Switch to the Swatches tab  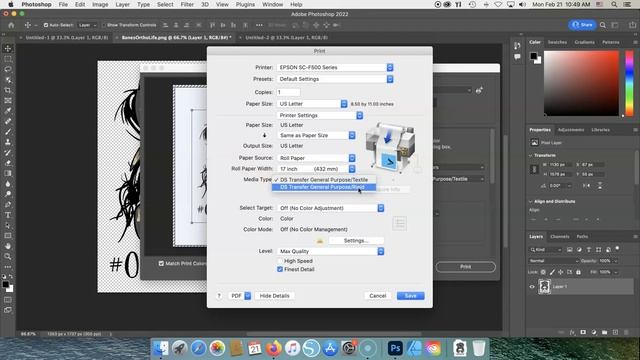coord(557,42)
